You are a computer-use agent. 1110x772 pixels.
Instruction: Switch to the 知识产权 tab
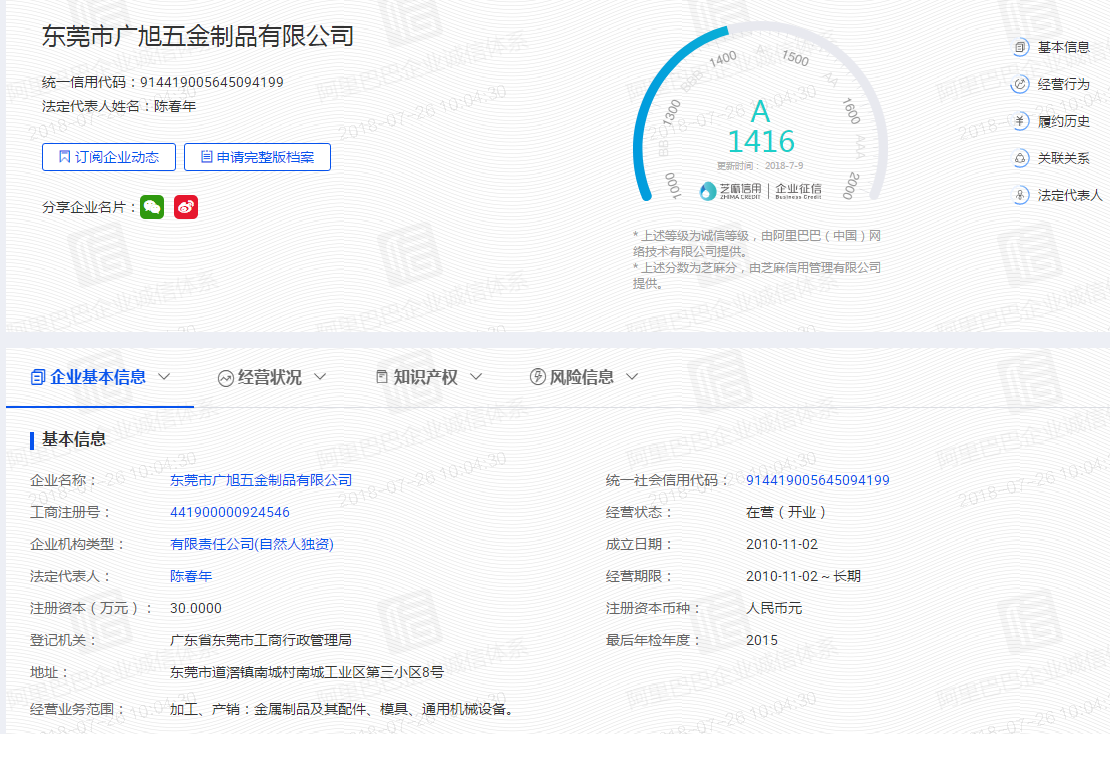point(425,377)
